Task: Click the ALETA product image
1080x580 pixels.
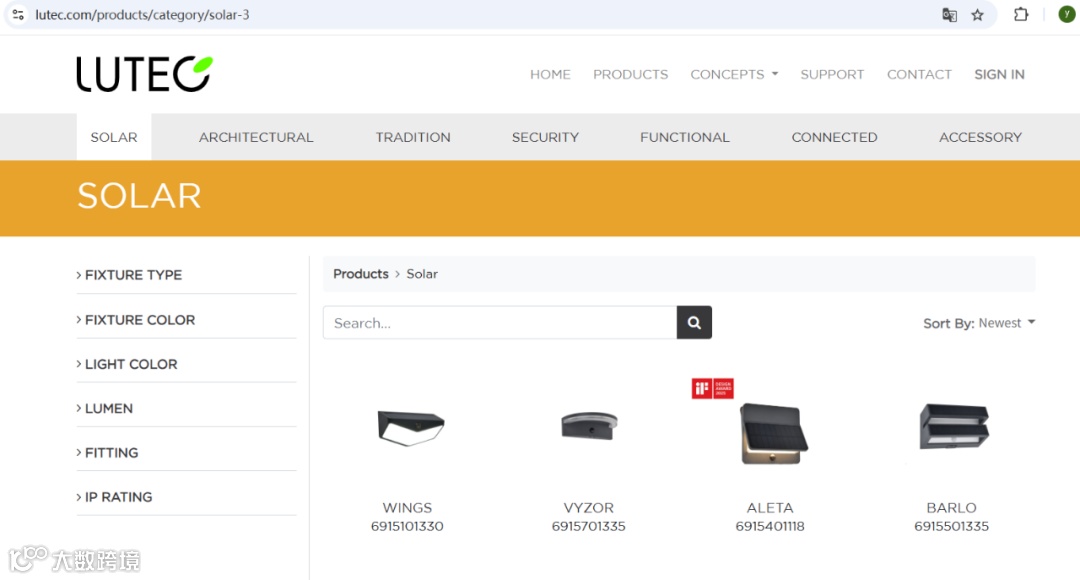Action: click(x=773, y=434)
